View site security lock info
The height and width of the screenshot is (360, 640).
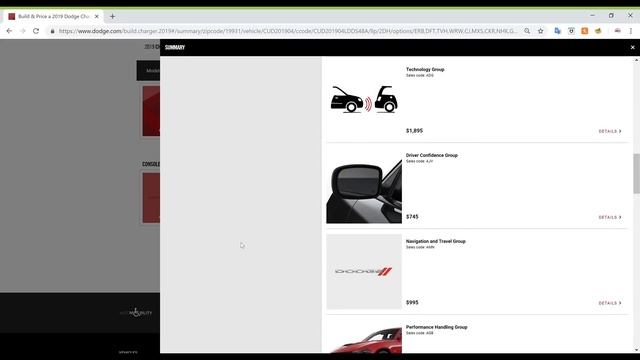[52, 31]
